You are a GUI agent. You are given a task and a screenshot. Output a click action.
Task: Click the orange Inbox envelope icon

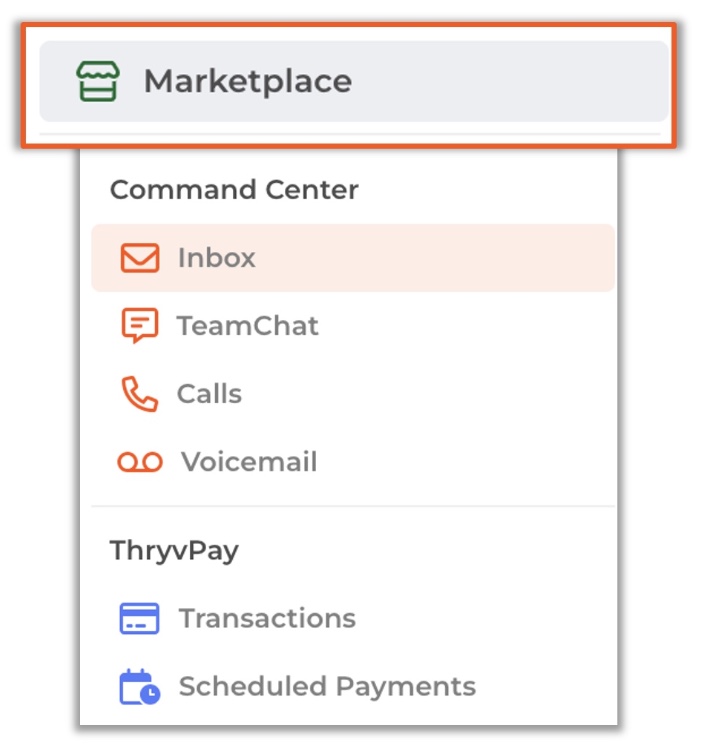click(140, 258)
